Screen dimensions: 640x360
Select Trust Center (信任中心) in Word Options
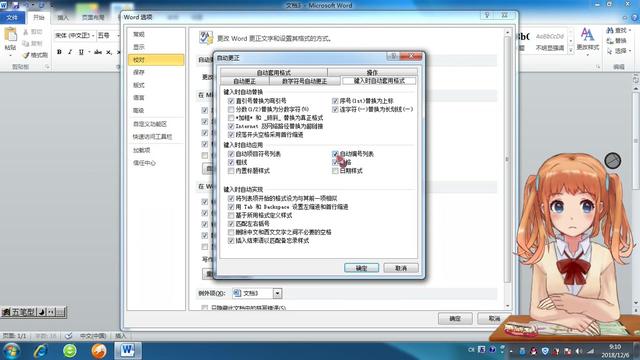[156, 163]
